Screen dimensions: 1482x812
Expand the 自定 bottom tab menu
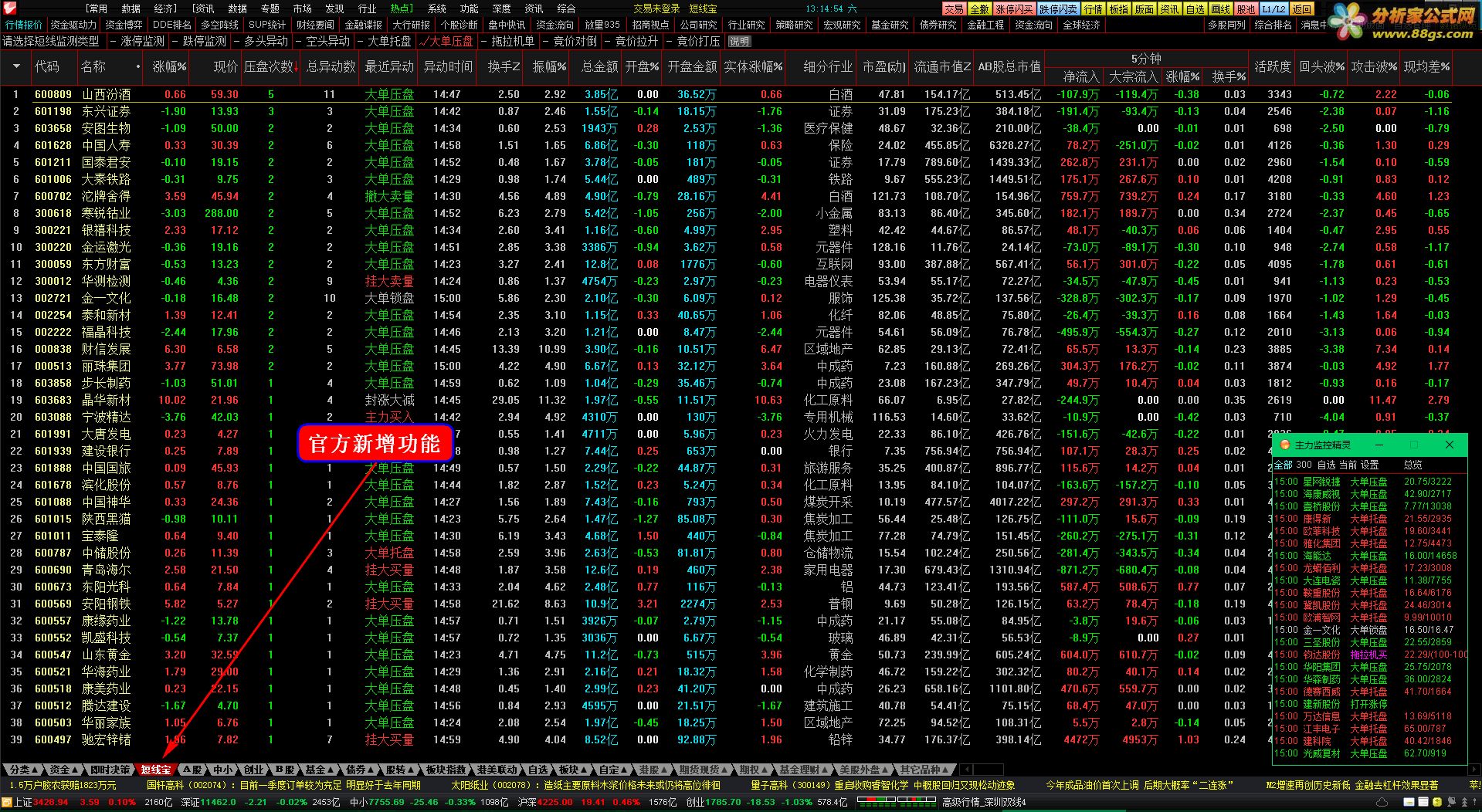coord(614,770)
